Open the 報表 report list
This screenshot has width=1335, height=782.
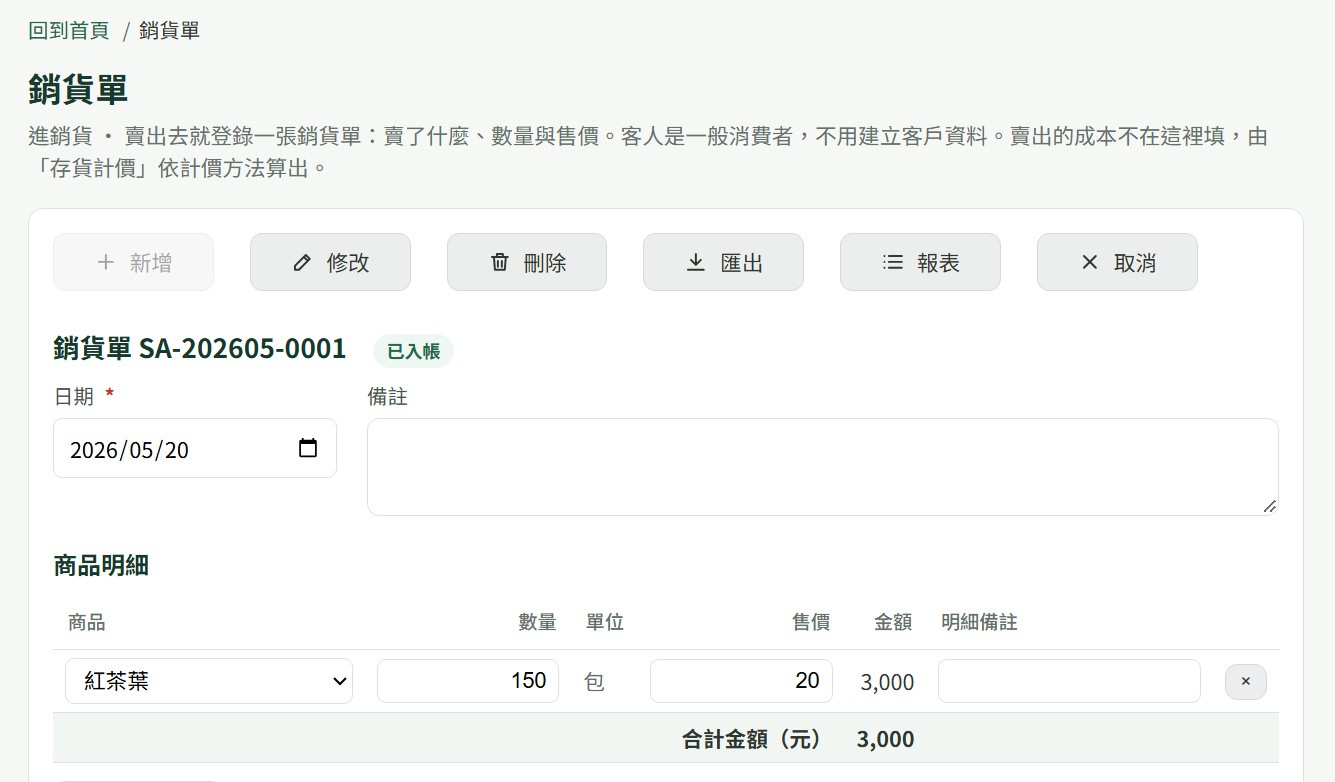click(920, 262)
